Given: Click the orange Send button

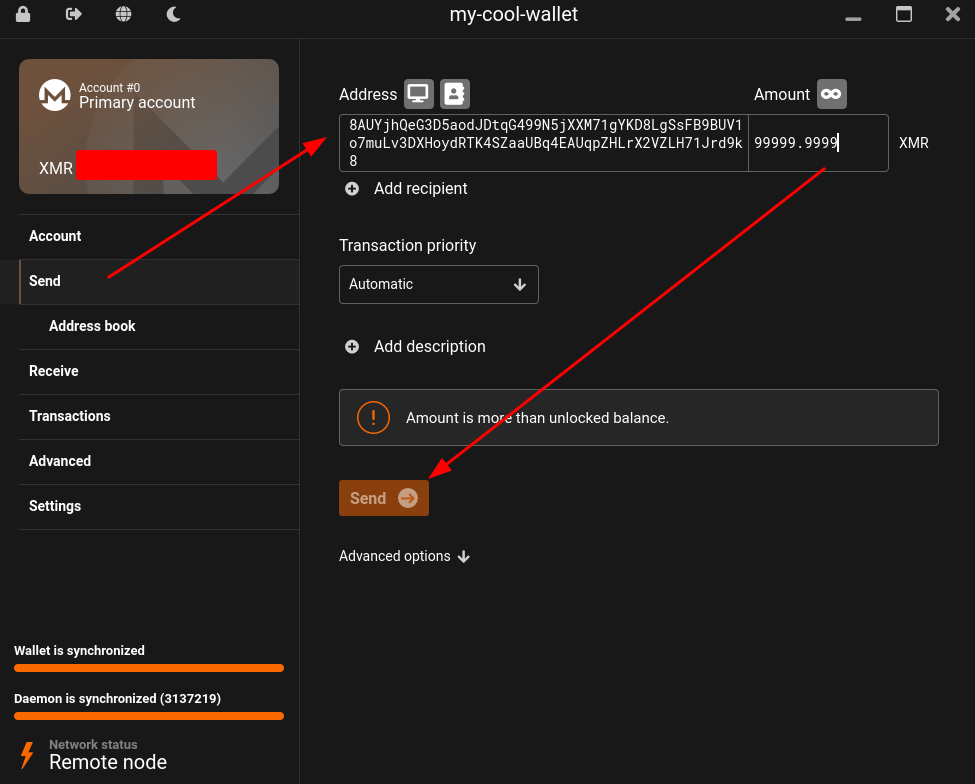Looking at the screenshot, I should 384,498.
